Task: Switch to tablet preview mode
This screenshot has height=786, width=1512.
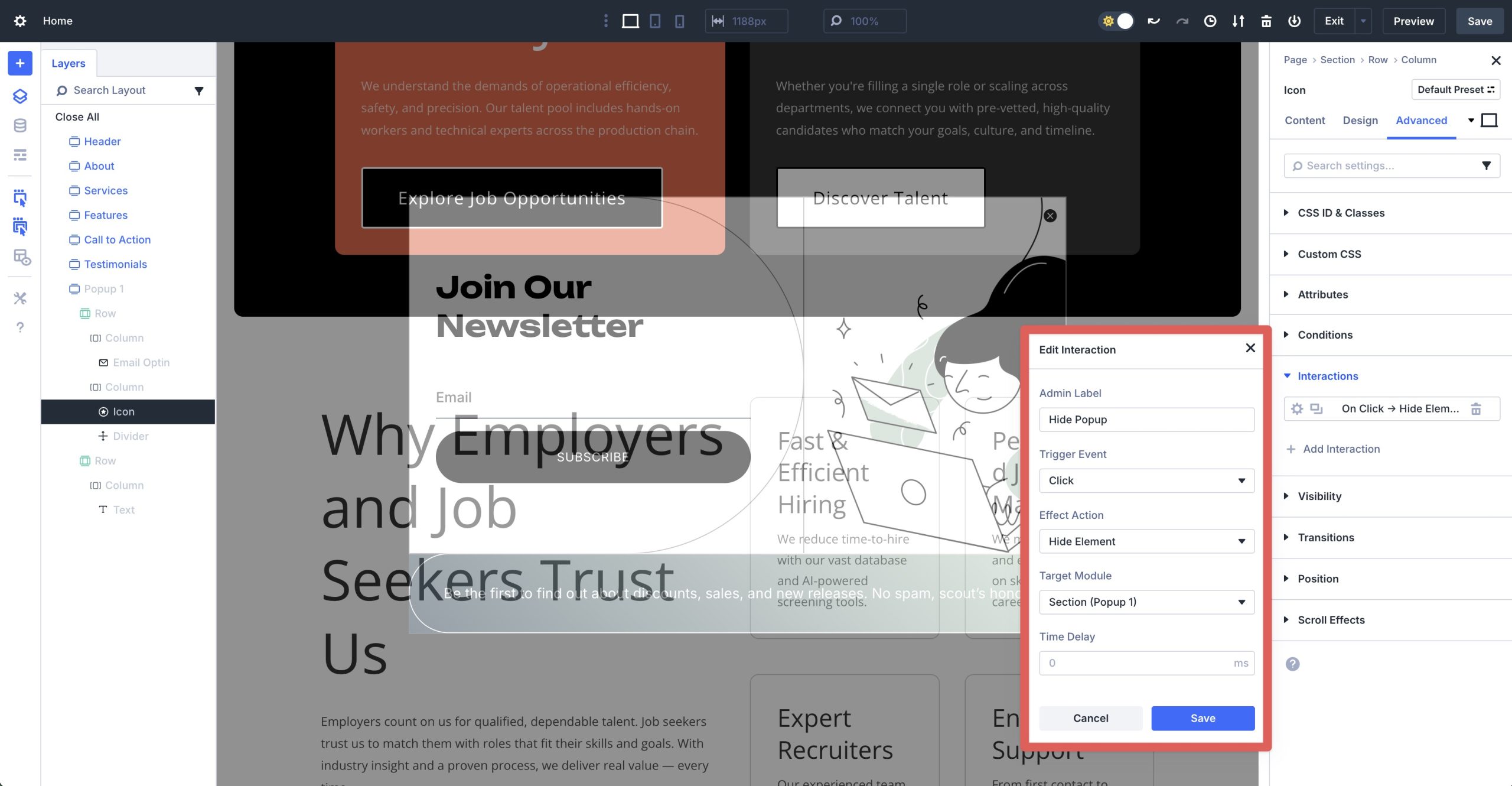Action: pyautogui.click(x=654, y=21)
